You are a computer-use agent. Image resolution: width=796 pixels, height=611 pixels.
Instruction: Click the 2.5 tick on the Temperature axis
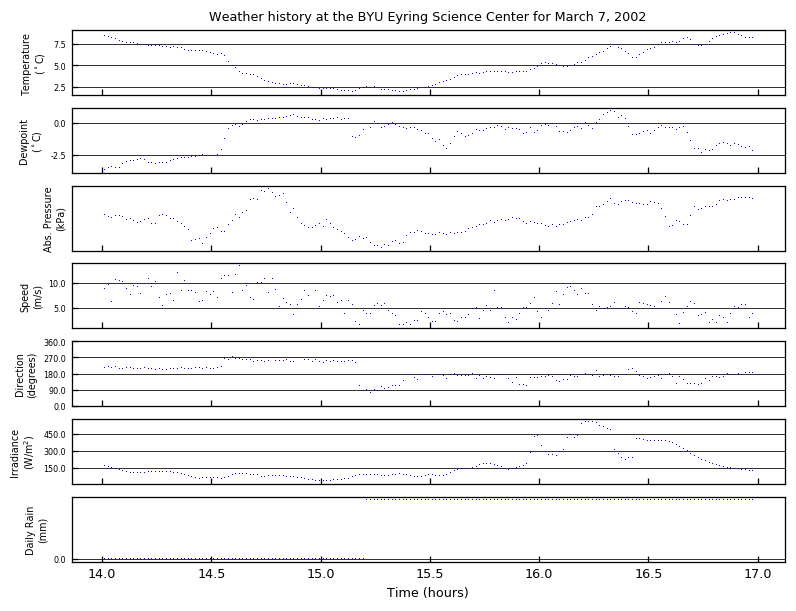click(60, 88)
